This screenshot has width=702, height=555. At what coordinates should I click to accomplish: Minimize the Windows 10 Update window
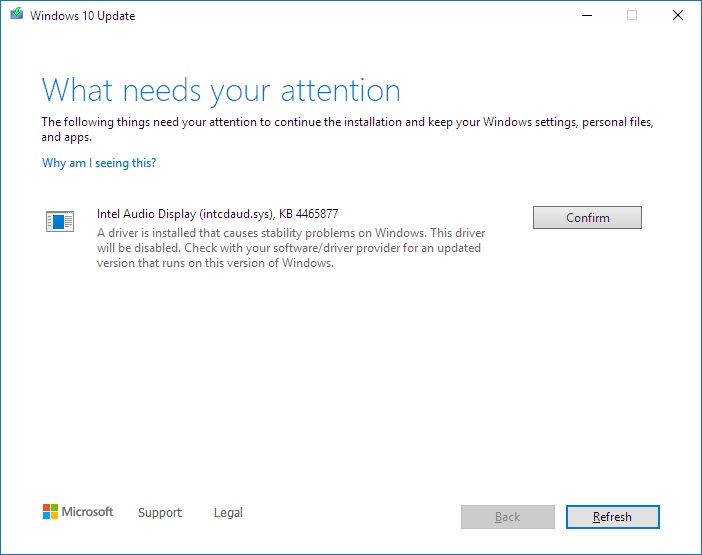pos(587,15)
